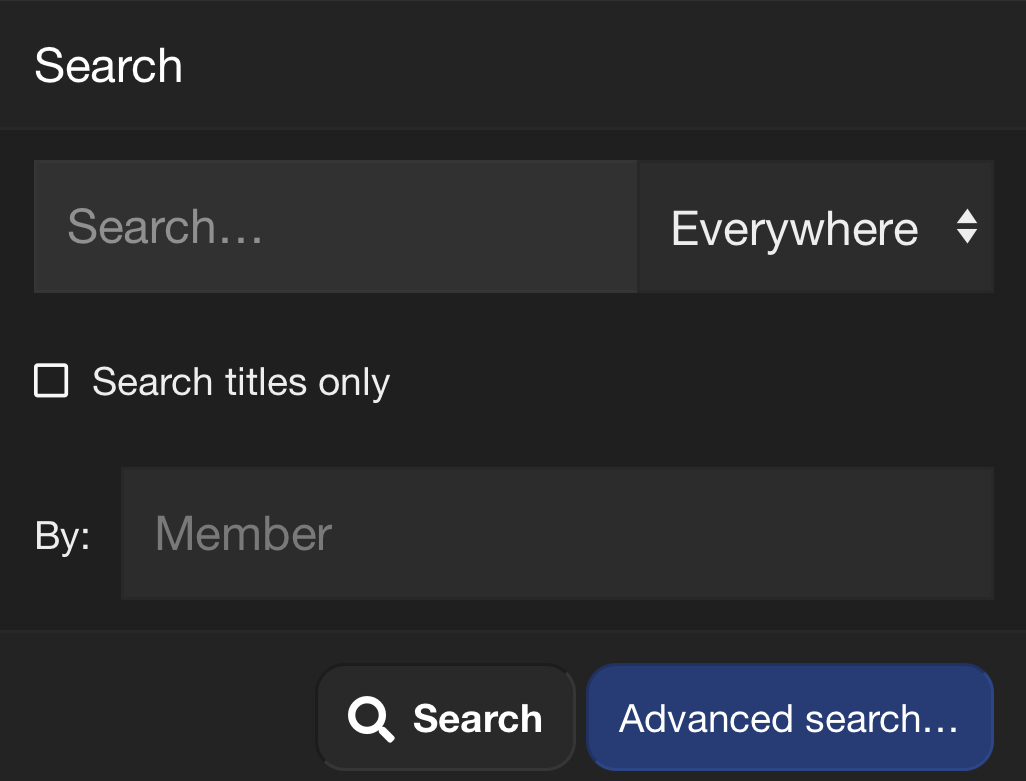The image size is (1026, 781).
Task: Change the search scope from Everywhere
Action: 815,227
